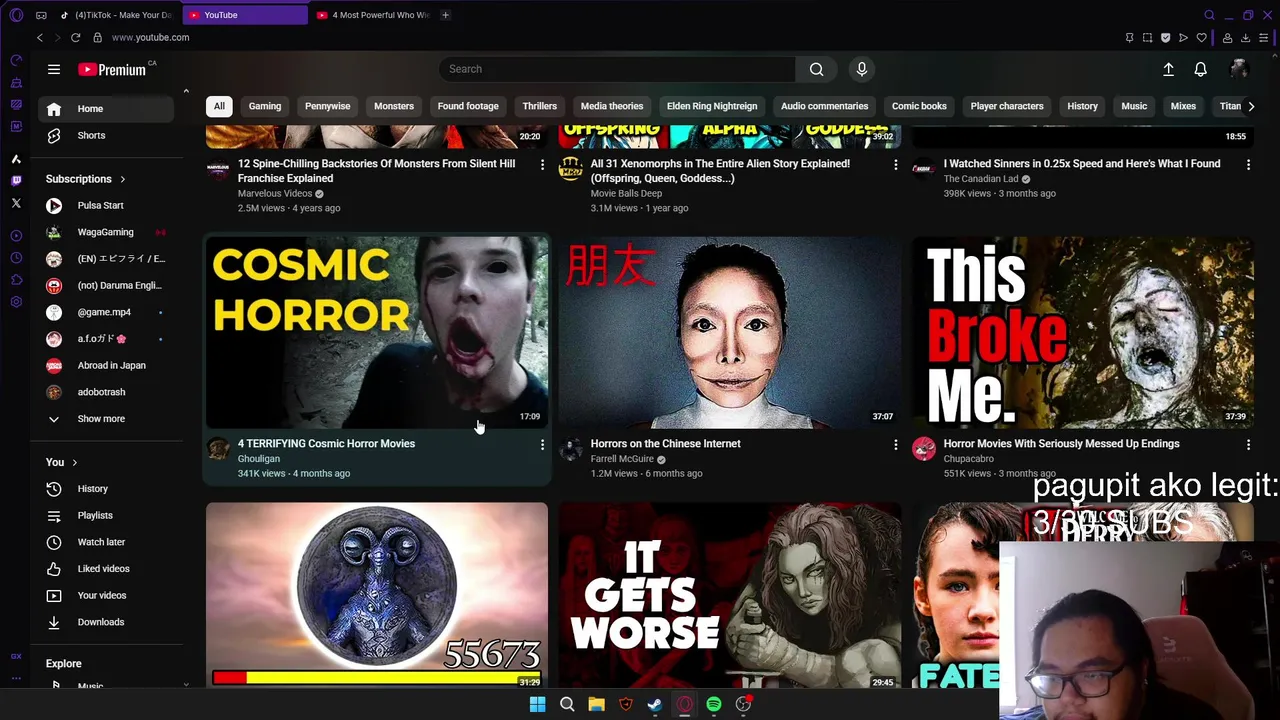Select the Player characters filter chip
Image resolution: width=1280 pixels, height=720 pixels.
click(x=1007, y=106)
